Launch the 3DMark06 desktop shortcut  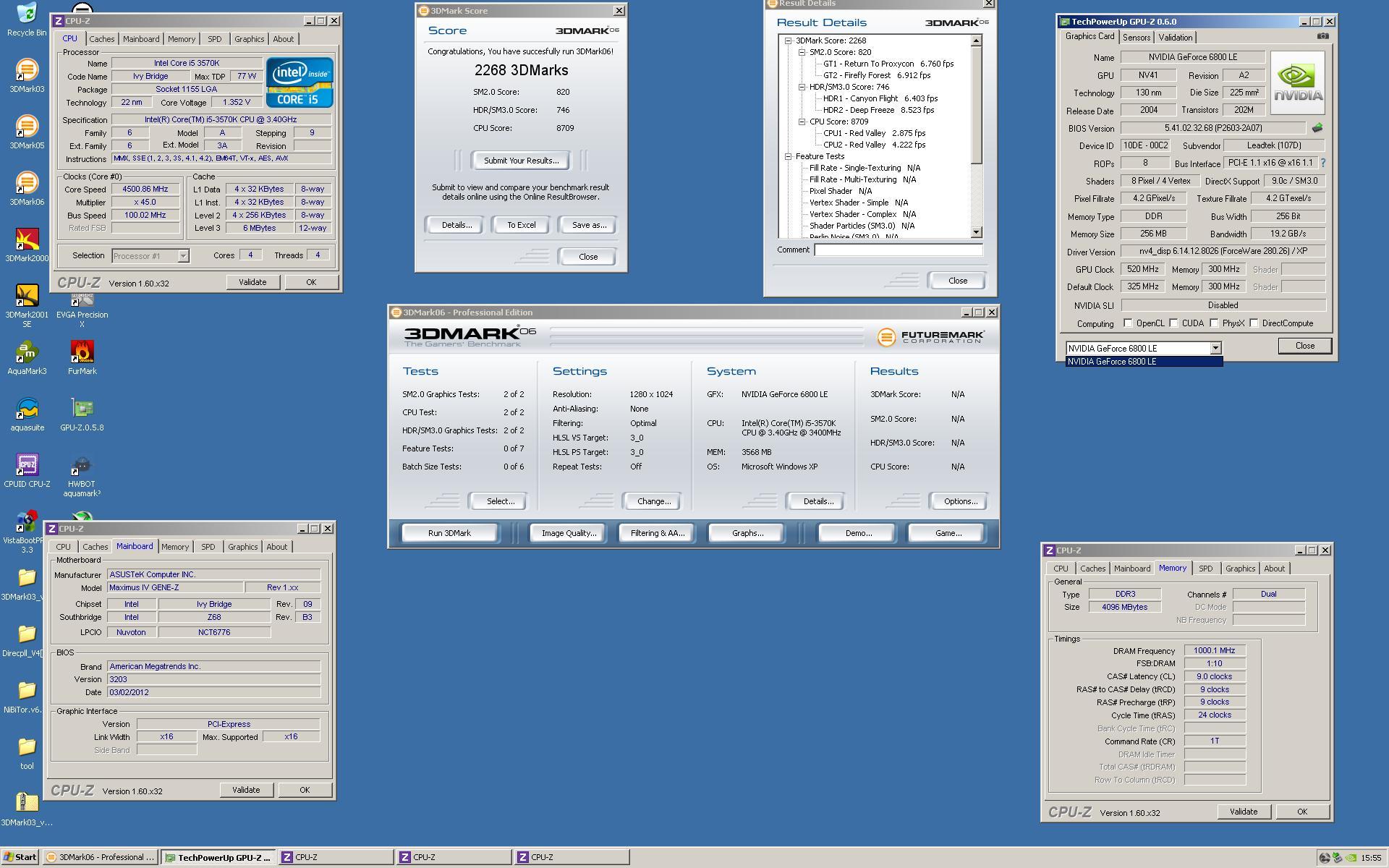[27, 189]
